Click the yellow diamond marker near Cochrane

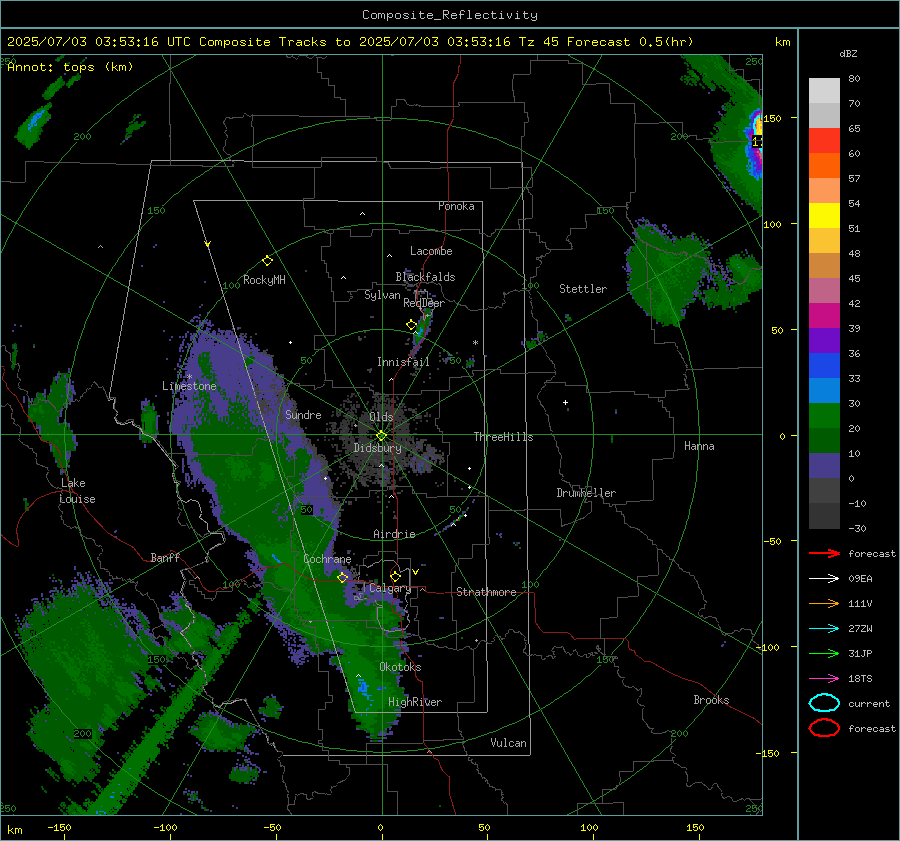(x=343, y=578)
